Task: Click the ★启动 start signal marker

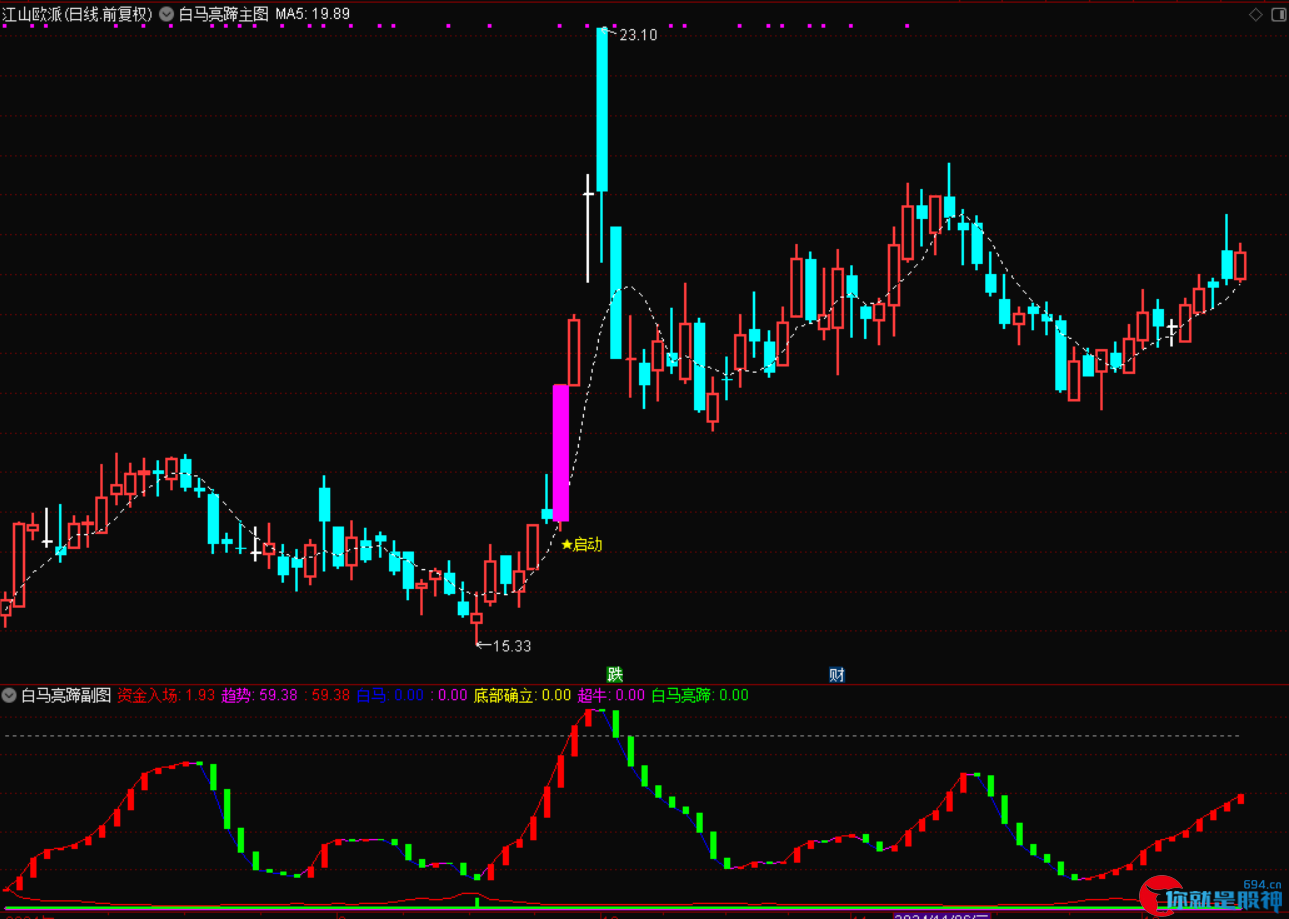Action: (x=582, y=545)
